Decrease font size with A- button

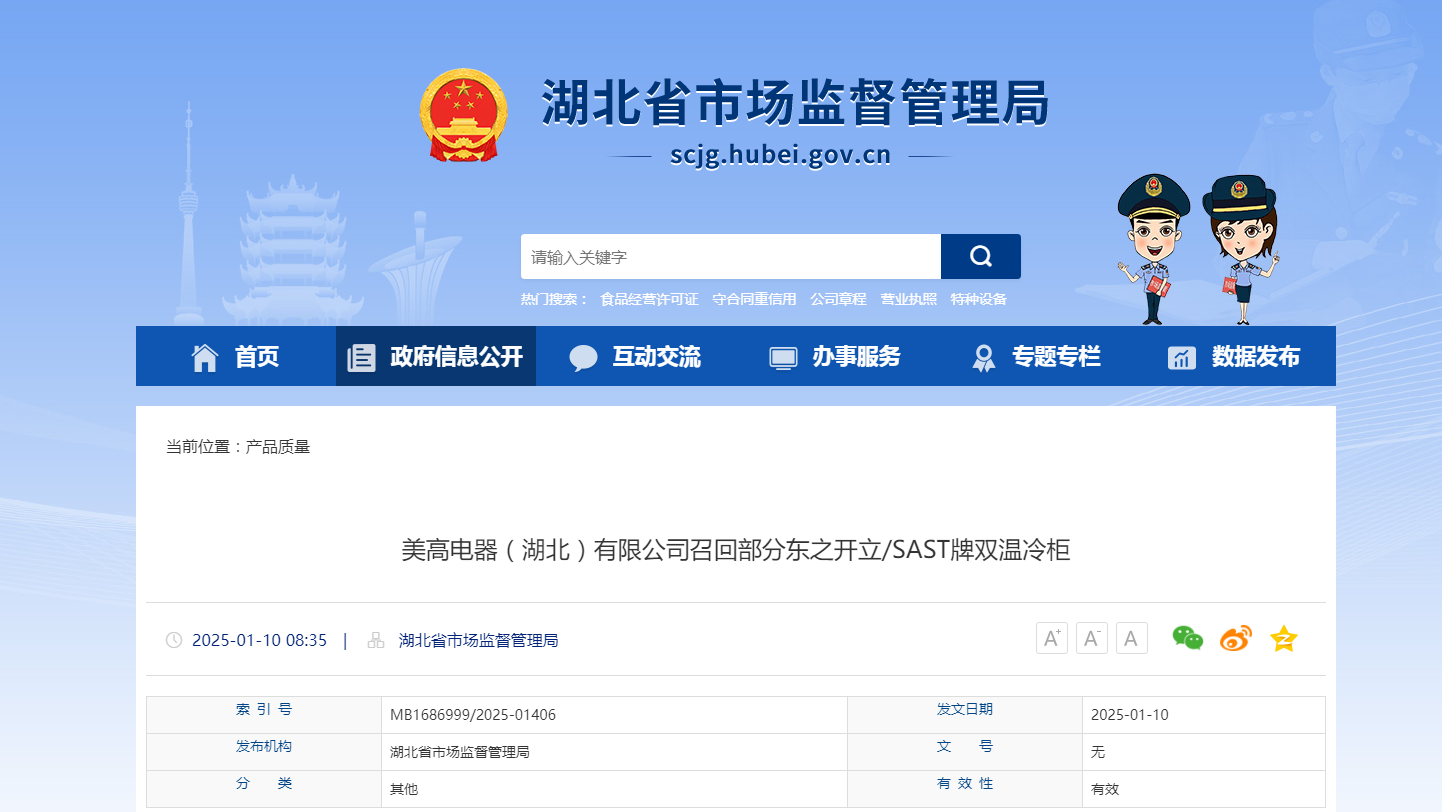click(x=1091, y=638)
